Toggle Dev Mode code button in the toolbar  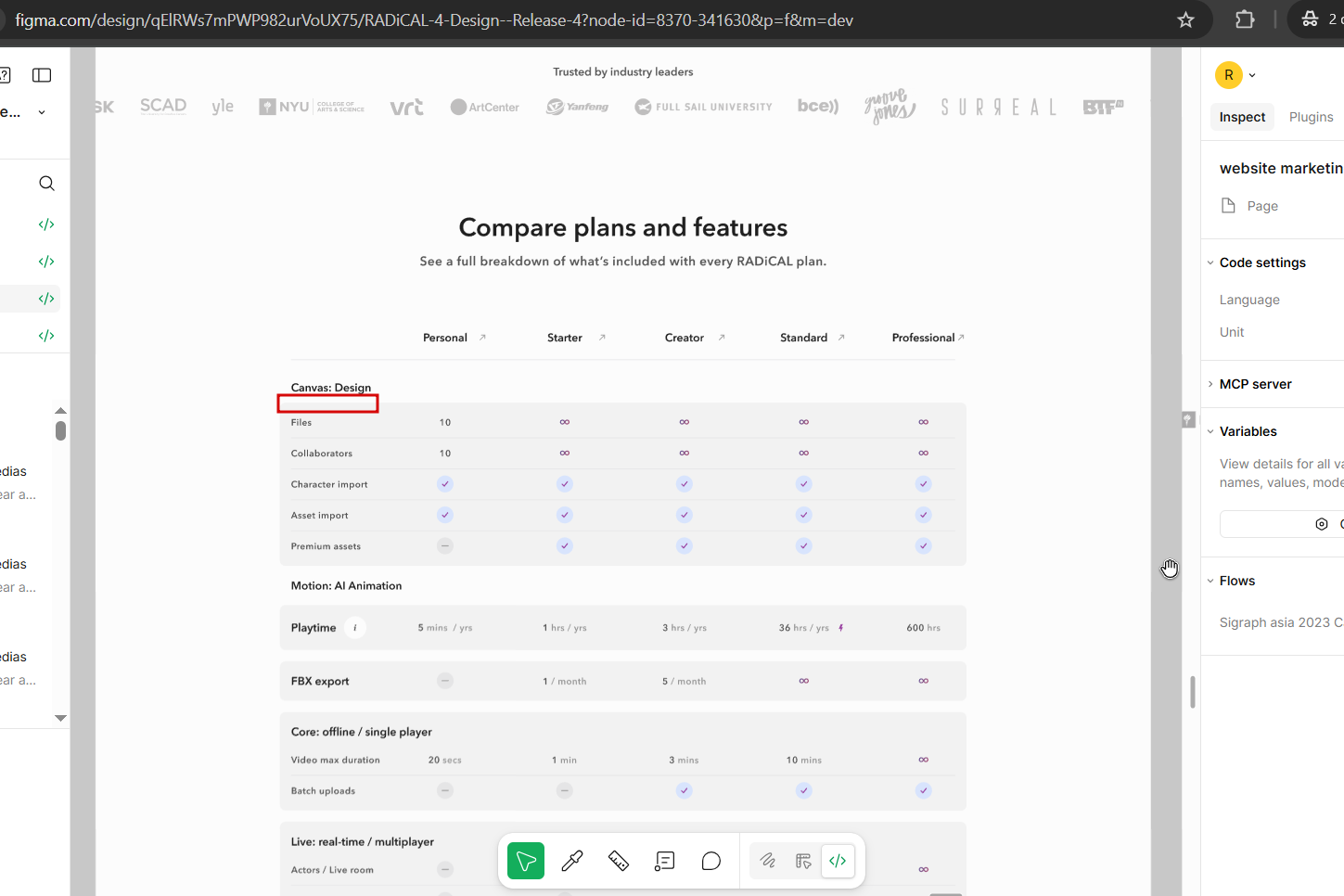tap(838, 861)
